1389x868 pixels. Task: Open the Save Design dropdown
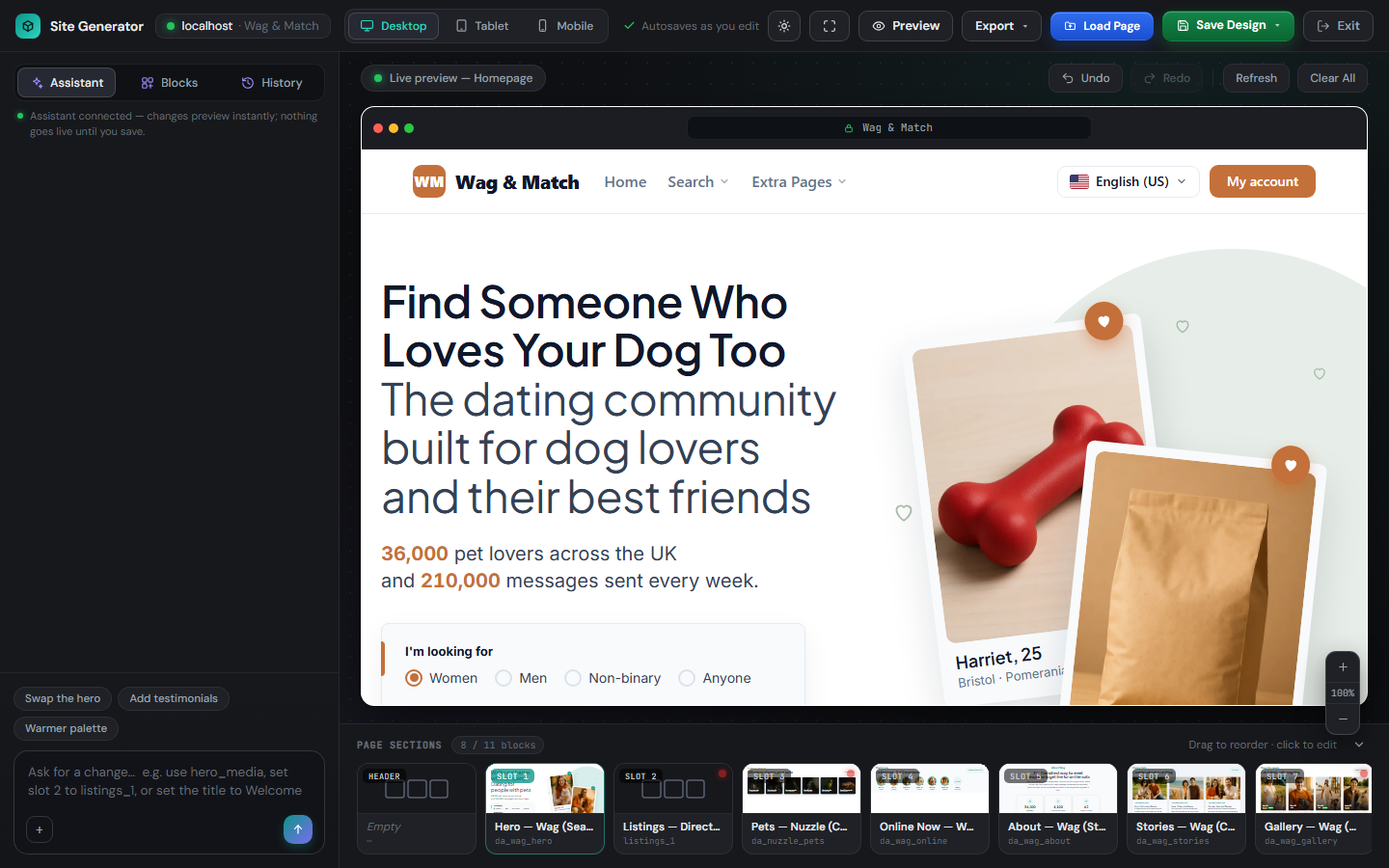click(x=1228, y=26)
